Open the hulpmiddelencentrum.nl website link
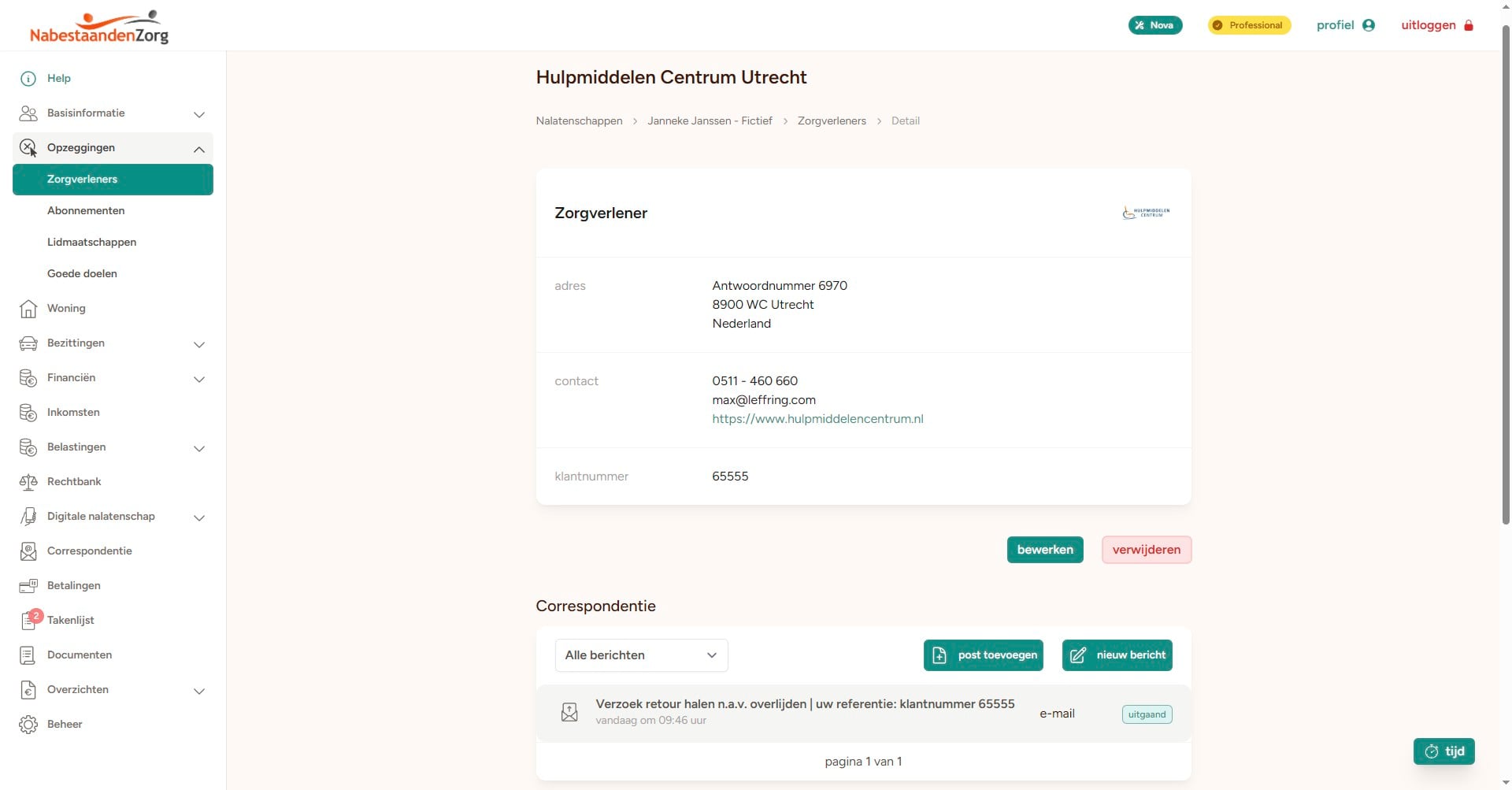Image resolution: width=1512 pixels, height=790 pixels. (x=817, y=419)
